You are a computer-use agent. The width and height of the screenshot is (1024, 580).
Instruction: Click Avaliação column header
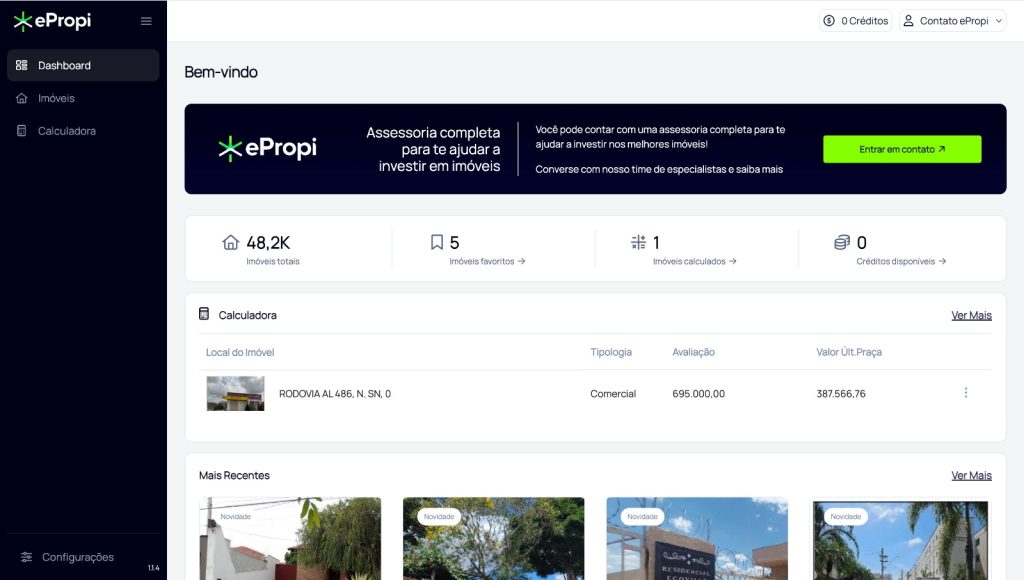[694, 352]
